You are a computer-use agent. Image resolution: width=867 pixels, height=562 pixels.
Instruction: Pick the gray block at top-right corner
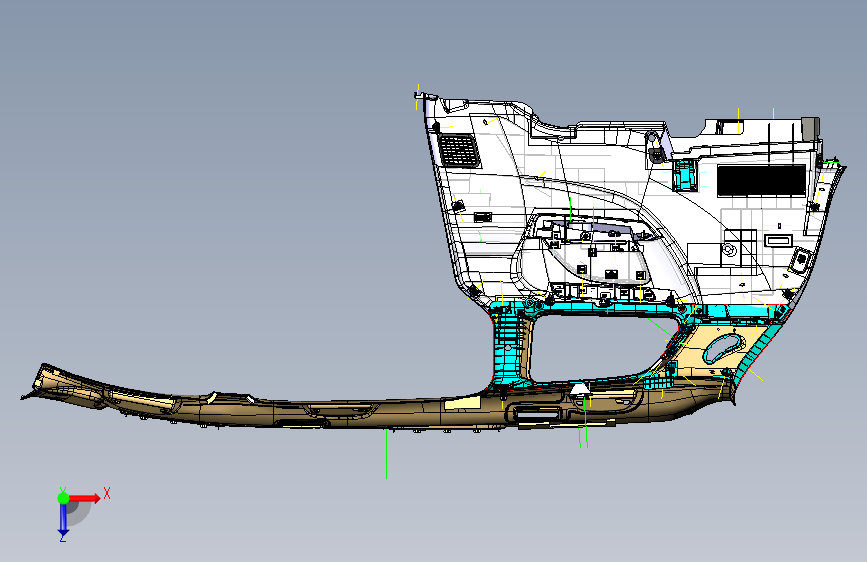810,128
